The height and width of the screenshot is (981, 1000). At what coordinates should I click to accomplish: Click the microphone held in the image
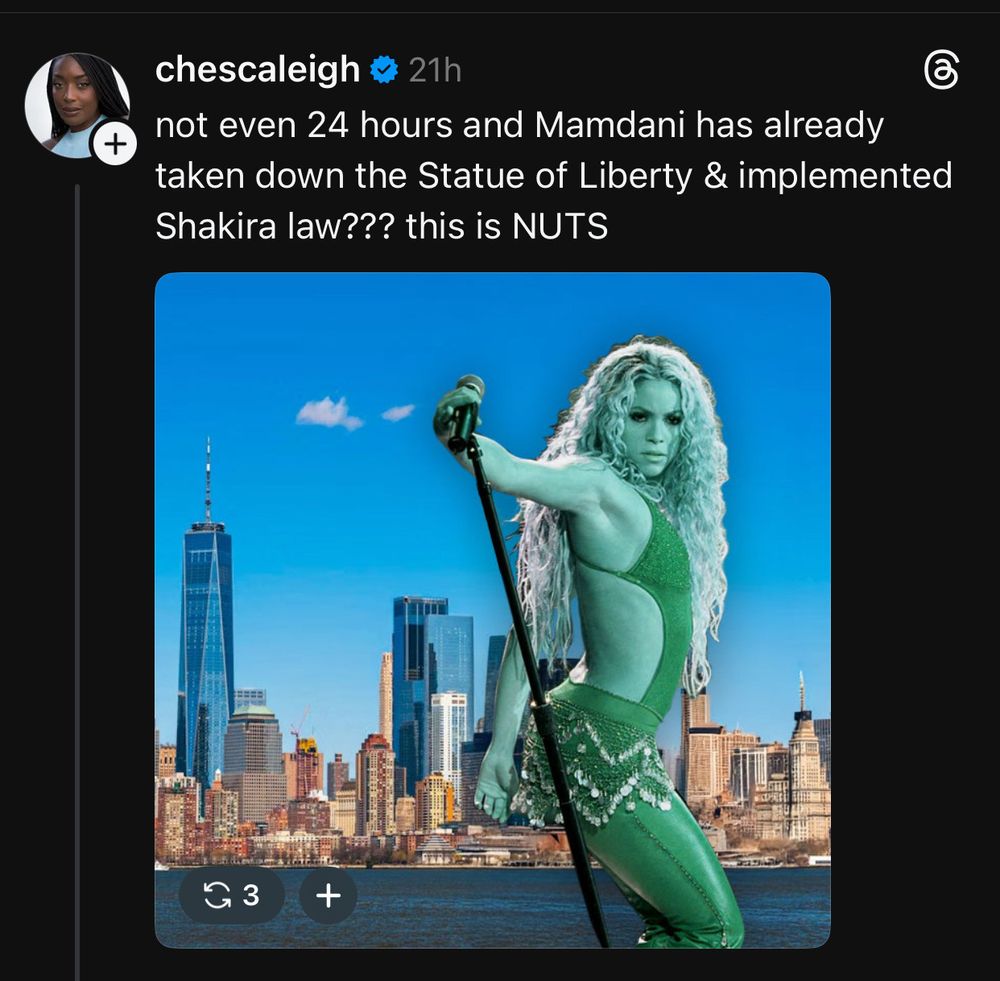(464, 411)
